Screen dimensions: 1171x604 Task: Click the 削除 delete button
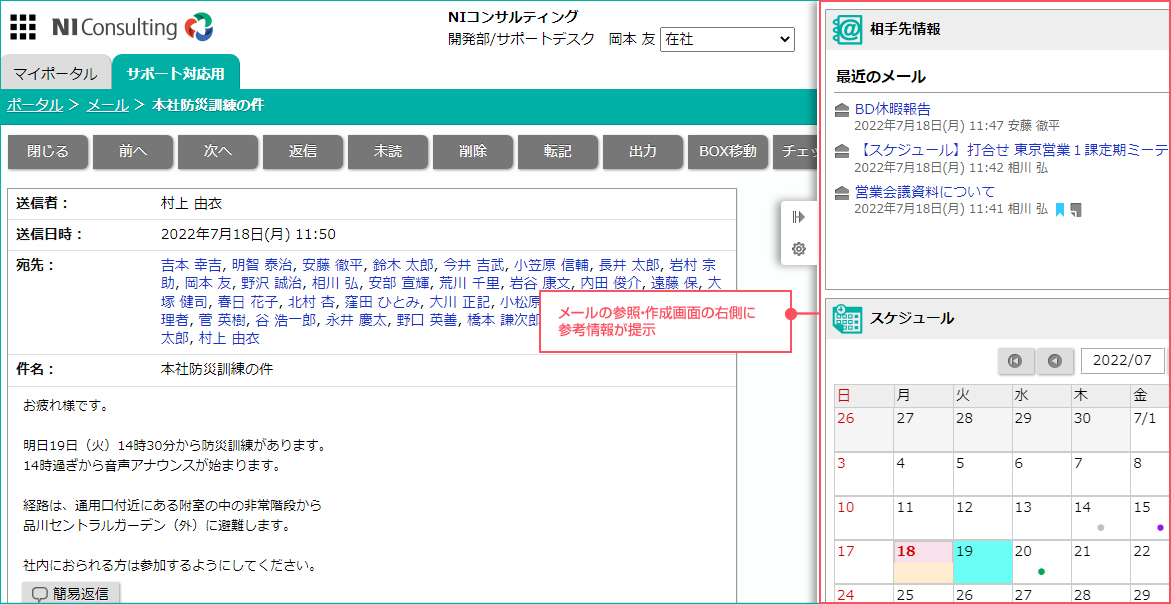[x=473, y=151]
